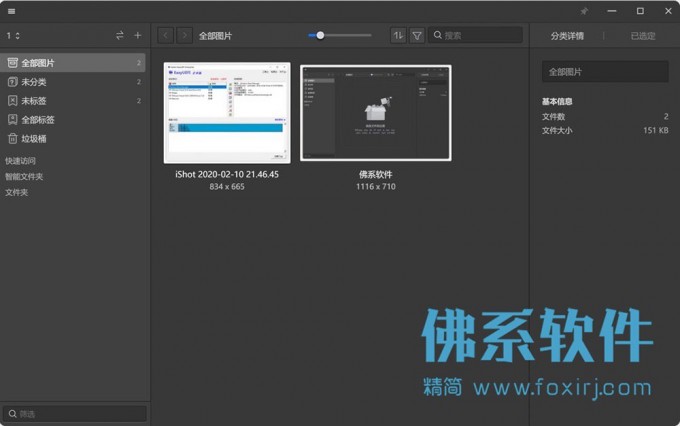Pin the window on top
This screenshot has height=426, width=680.
tap(584, 11)
